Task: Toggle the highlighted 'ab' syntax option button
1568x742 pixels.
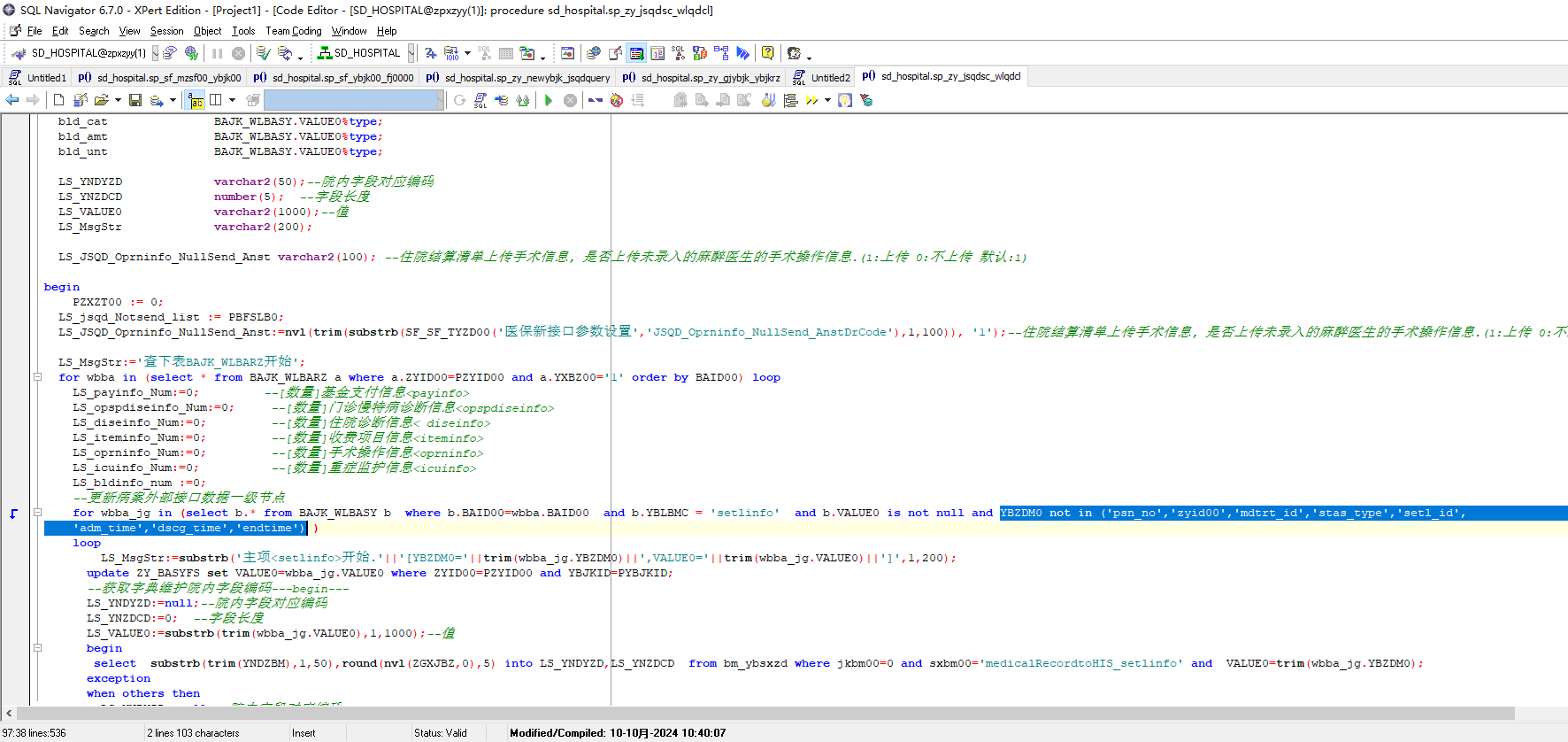Action: [196, 100]
